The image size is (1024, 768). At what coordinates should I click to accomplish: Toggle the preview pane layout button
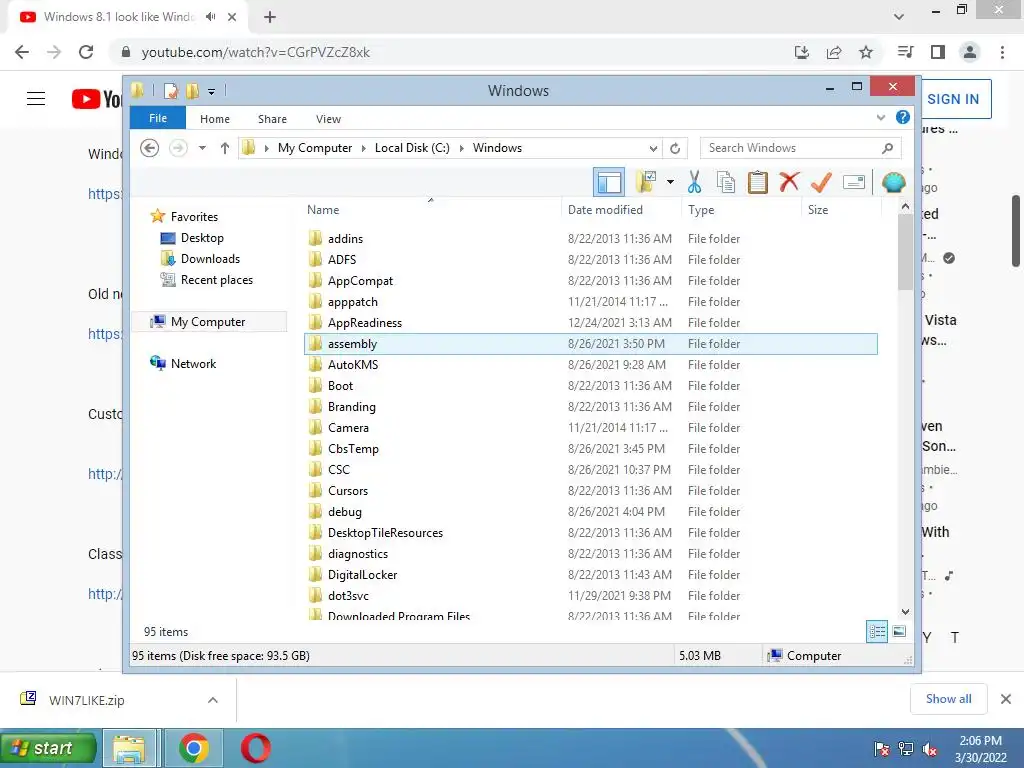point(609,182)
